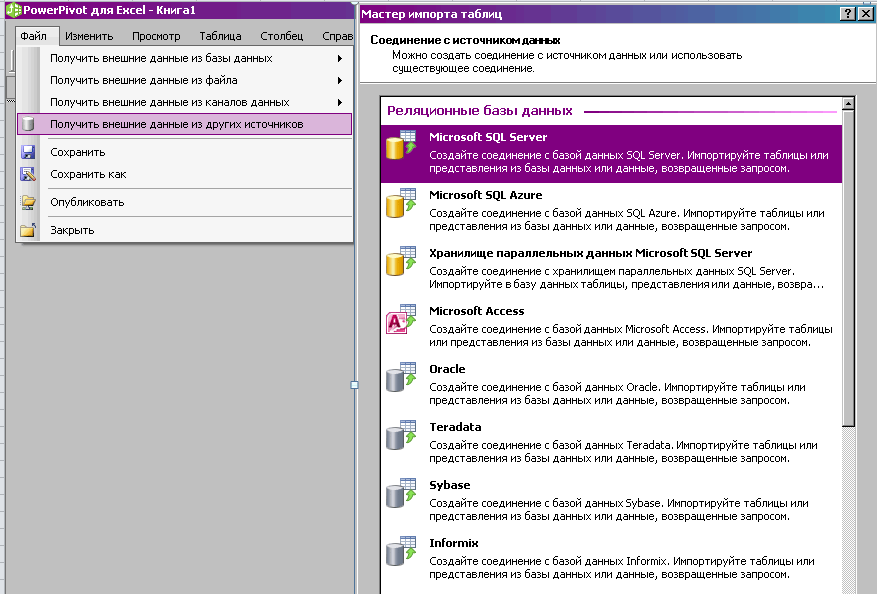
Task: Select the Teradata title
Action: (455, 427)
